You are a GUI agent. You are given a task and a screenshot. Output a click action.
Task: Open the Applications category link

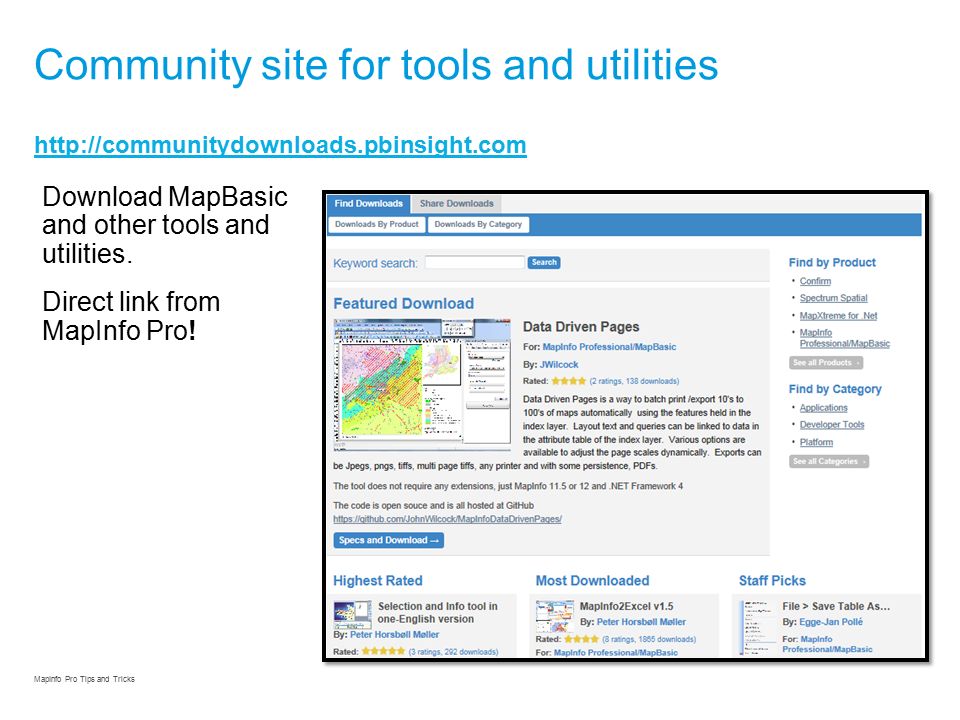pyautogui.click(x=823, y=408)
